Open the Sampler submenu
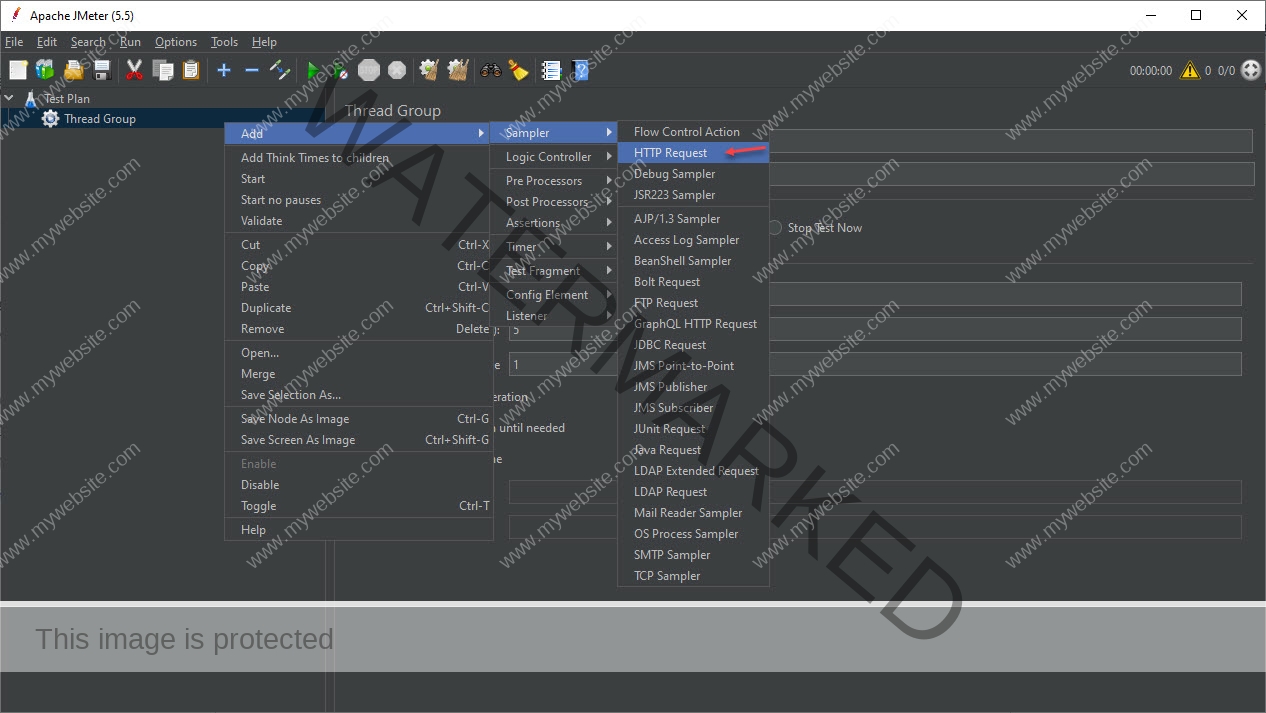1266x713 pixels. click(527, 131)
